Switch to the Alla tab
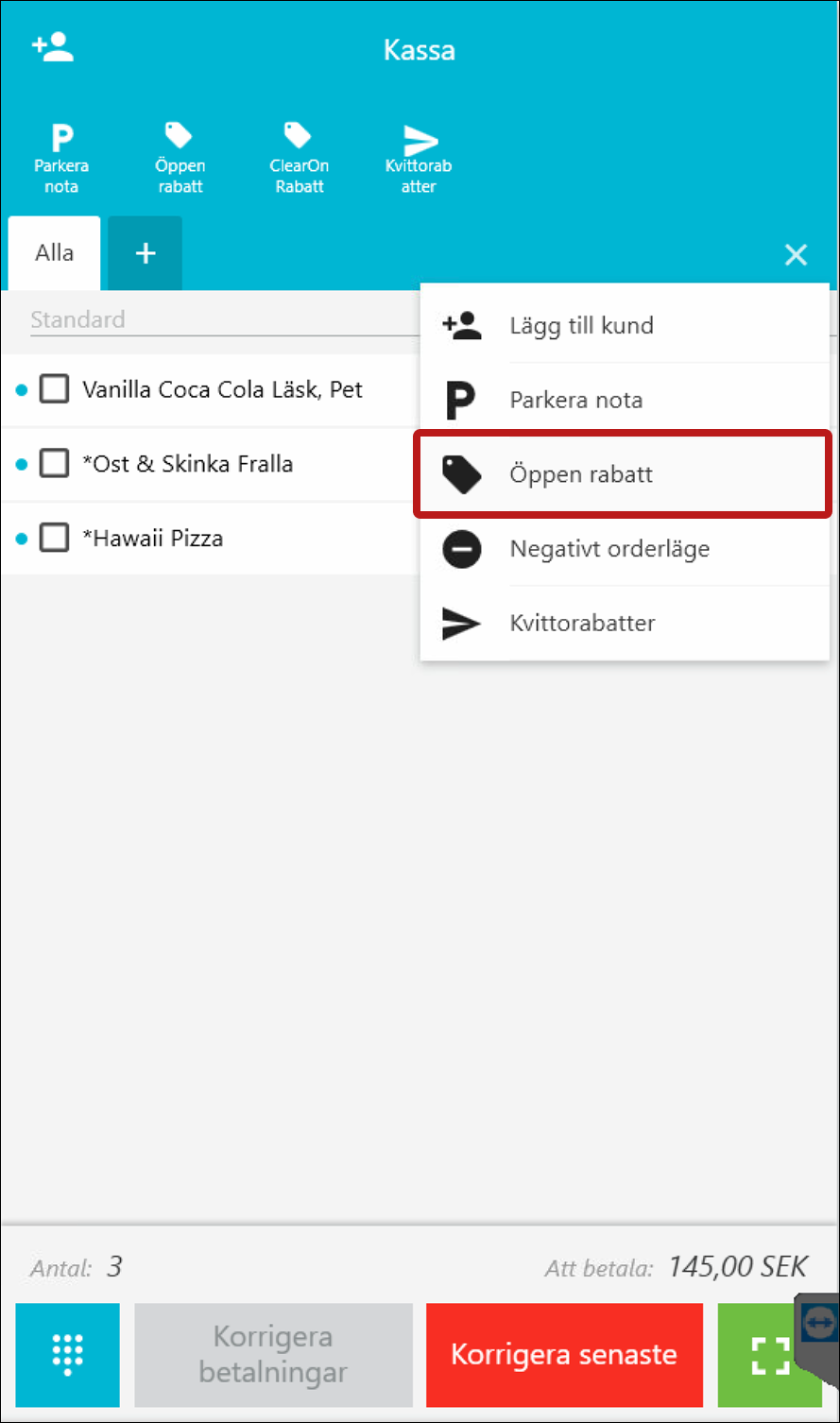The width and height of the screenshot is (840, 1423). (x=55, y=253)
